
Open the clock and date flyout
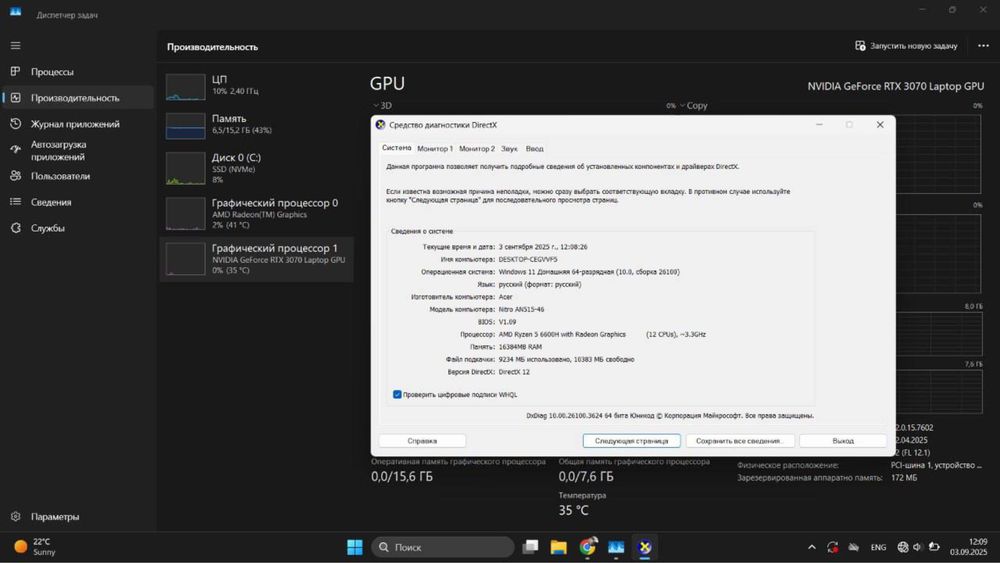click(x=968, y=547)
